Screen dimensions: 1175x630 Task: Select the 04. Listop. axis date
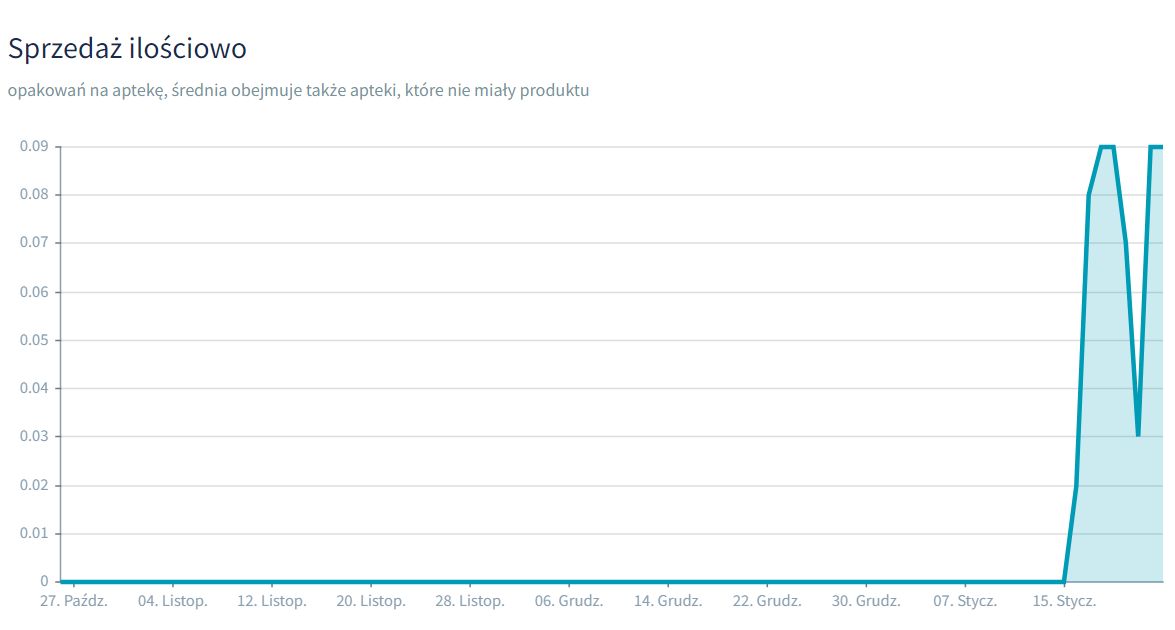(172, 602)
